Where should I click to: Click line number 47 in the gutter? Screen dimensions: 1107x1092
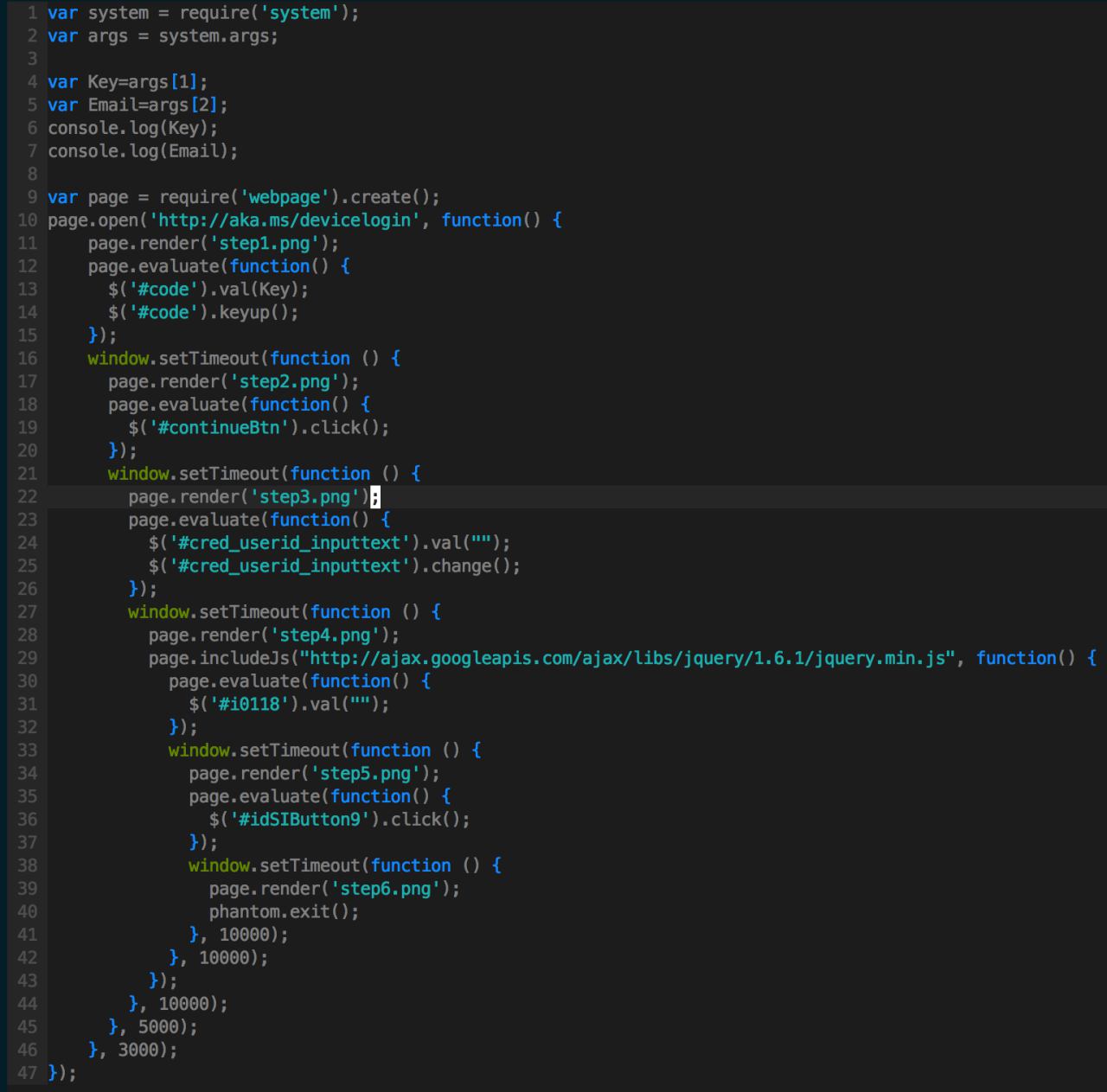27,1073
